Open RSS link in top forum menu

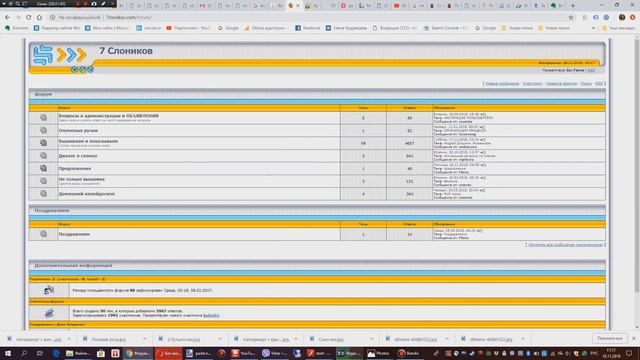599,84
